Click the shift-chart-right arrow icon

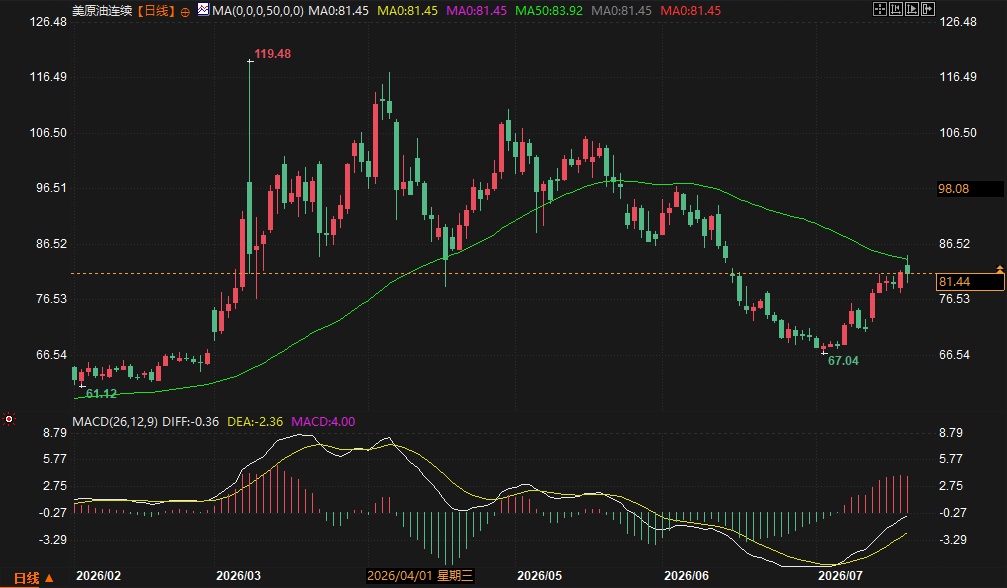[x=928, y=9]
